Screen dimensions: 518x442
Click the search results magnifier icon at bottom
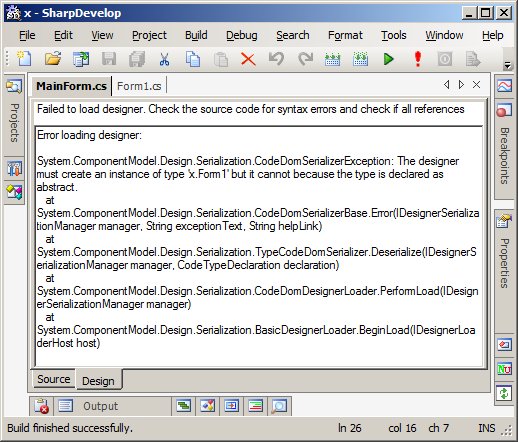click(x=279, y=406)
